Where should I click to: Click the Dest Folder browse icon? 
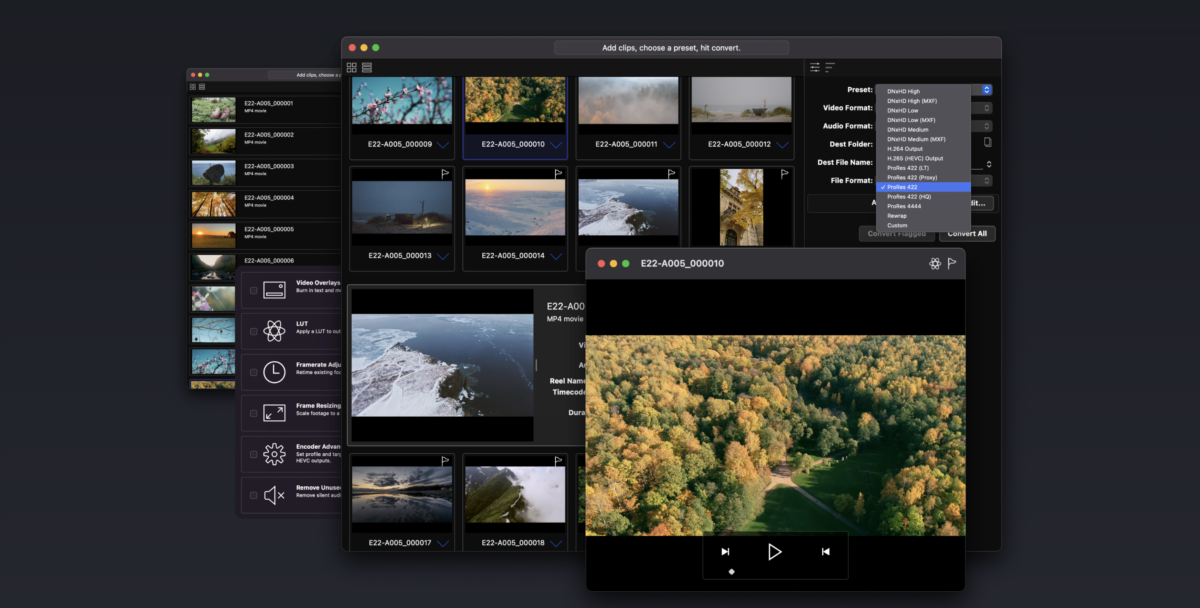coord(988,143)
